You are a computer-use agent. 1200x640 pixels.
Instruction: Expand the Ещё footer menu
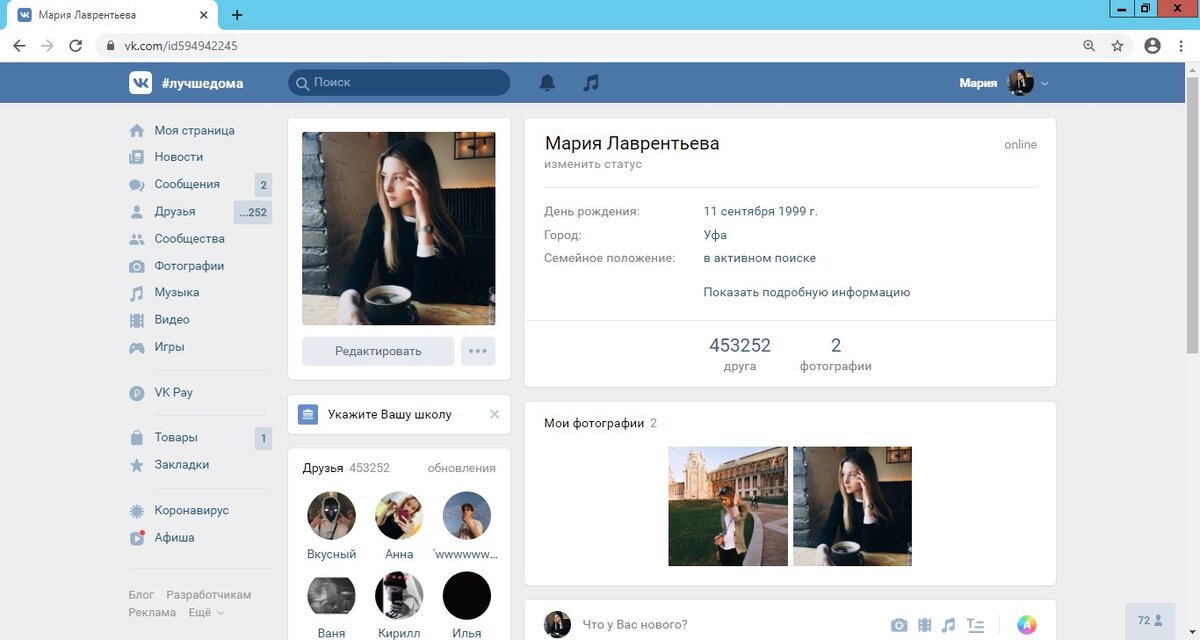pos(206,612)
